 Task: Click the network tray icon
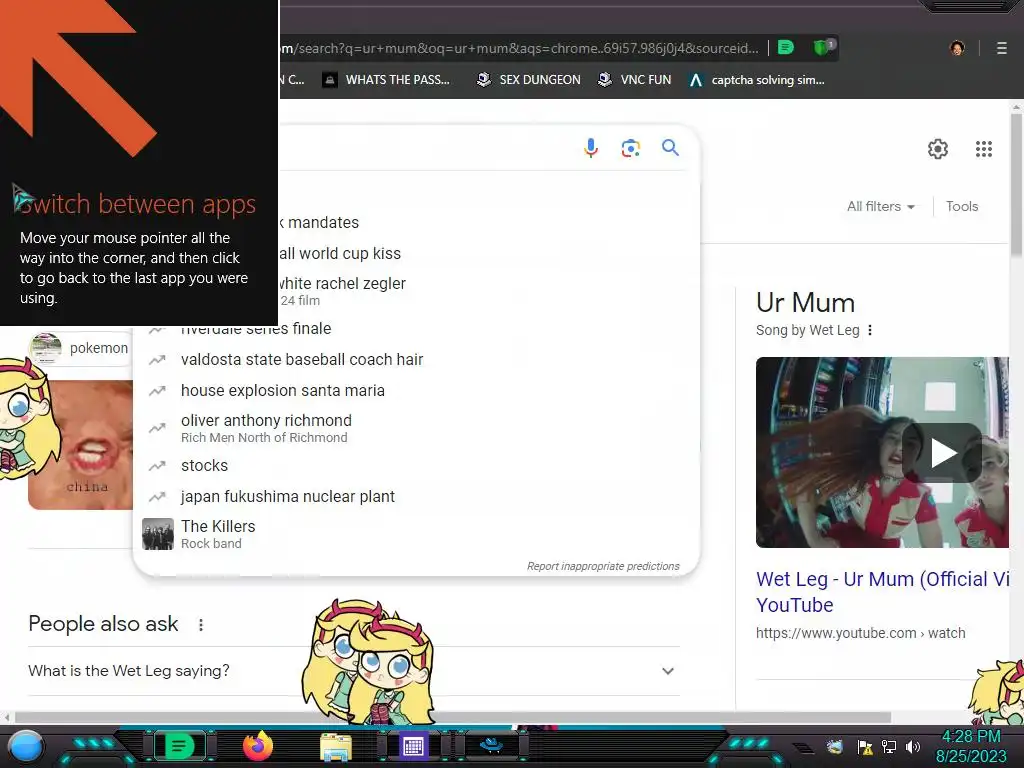(889, 747)
